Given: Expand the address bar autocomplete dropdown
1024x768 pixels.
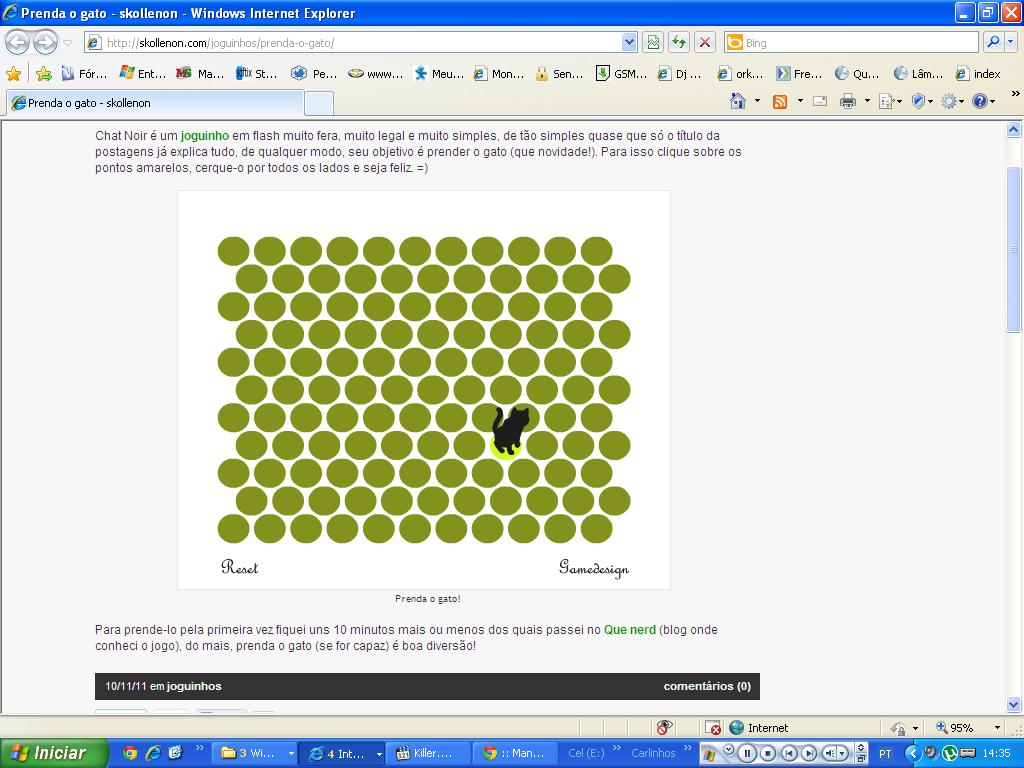Looking at the screenshot, I should point(629,43).
